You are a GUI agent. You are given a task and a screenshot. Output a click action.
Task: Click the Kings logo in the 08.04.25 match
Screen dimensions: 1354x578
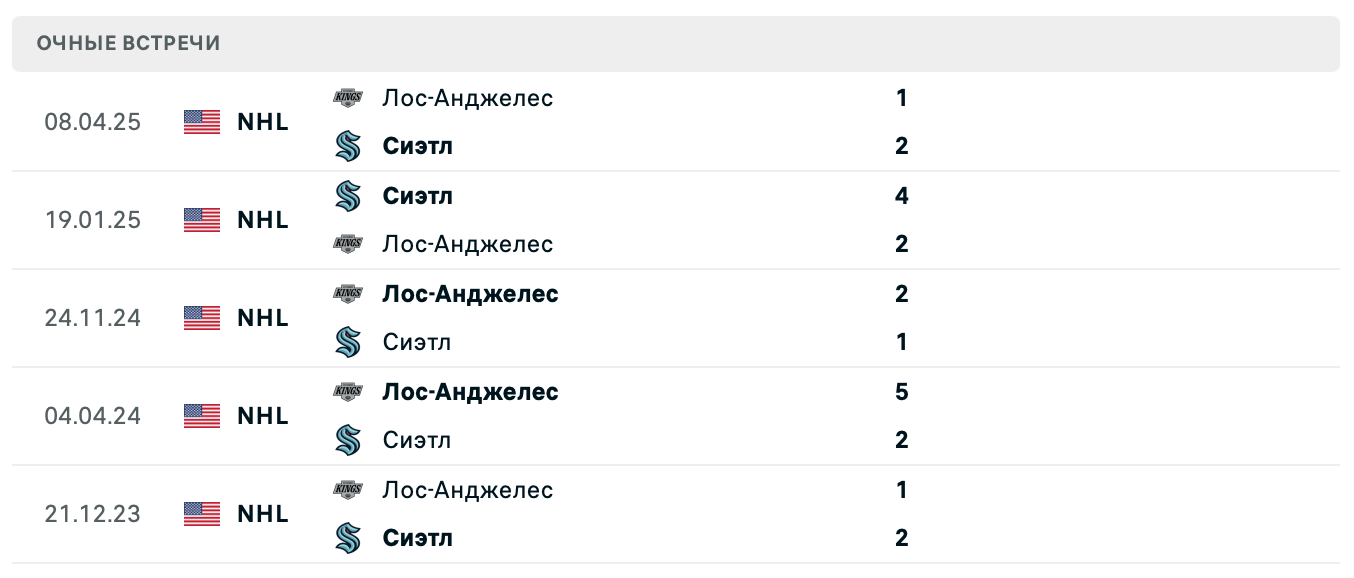(347, 98)
